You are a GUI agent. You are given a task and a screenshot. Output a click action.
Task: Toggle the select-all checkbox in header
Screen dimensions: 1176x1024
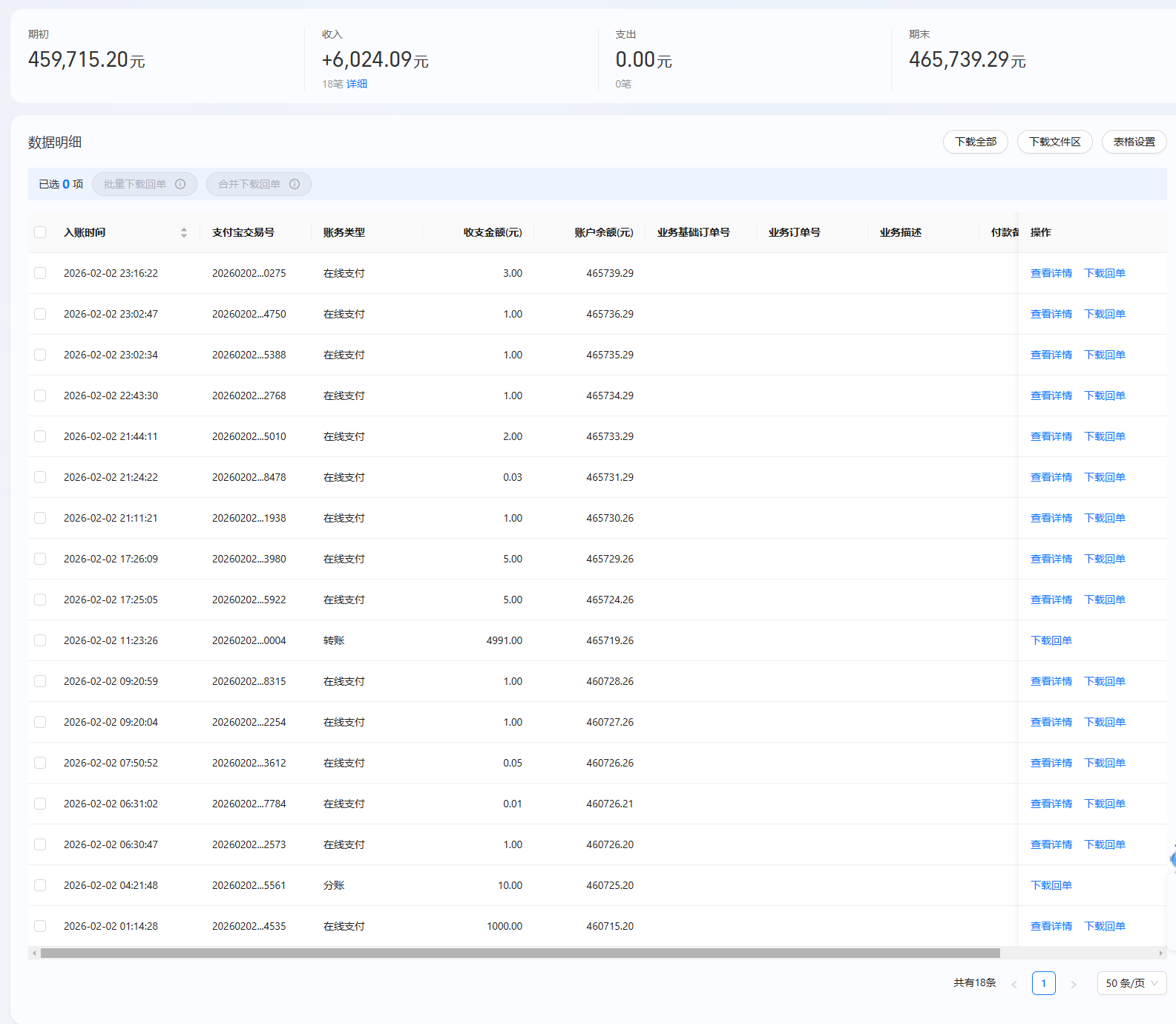tap(40, 232)
